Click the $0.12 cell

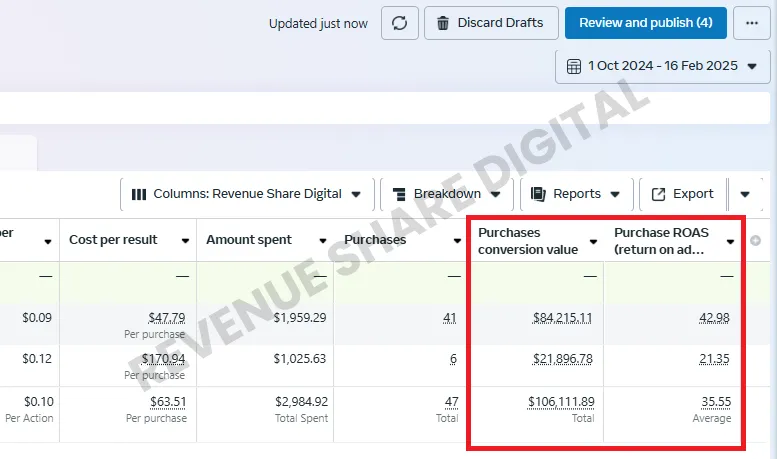pyautogui.click(x=37, y=358)
